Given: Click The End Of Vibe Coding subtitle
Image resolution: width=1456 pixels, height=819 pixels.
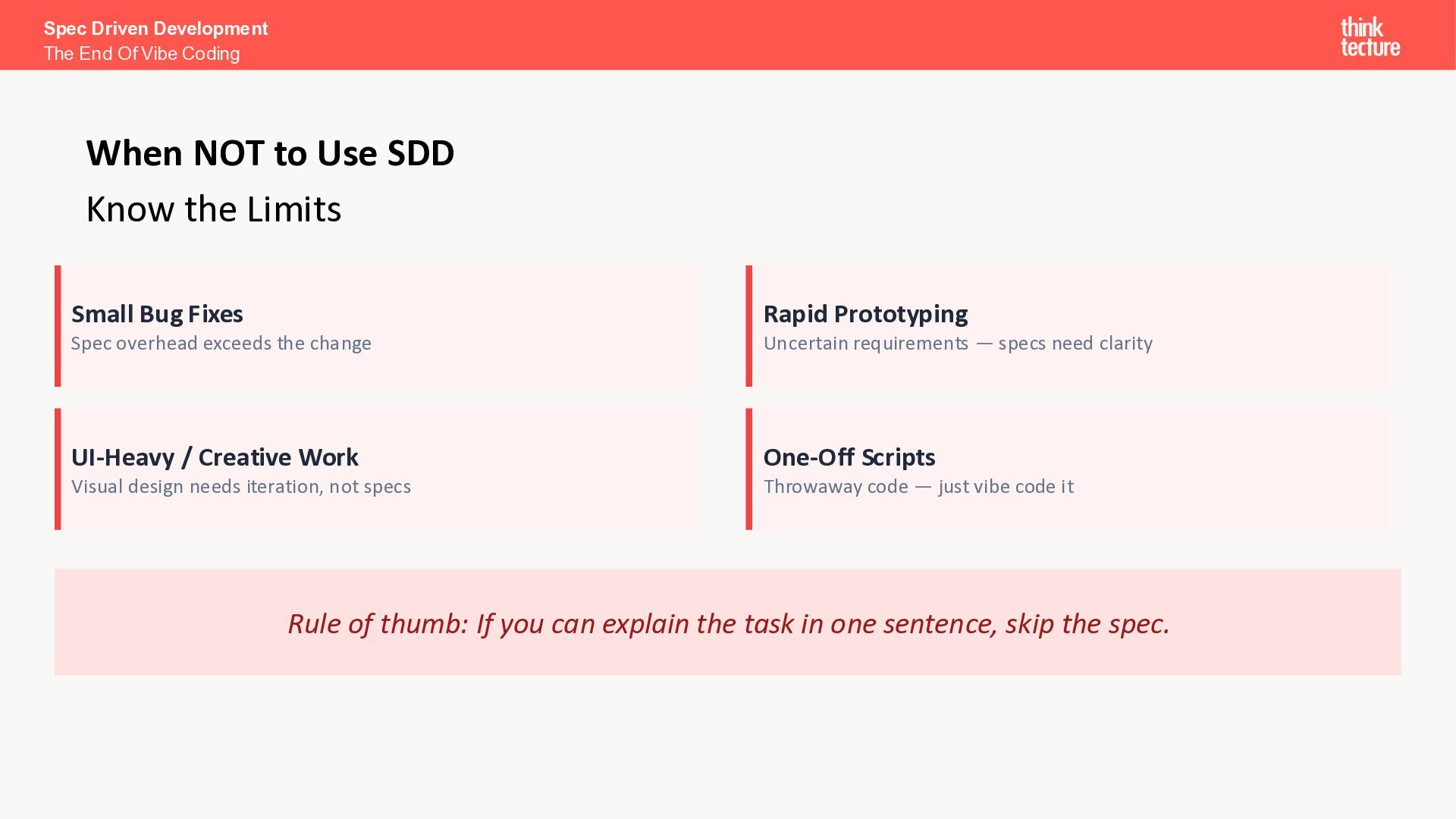Looking at the screenshot, I should (x=142, y=54).
